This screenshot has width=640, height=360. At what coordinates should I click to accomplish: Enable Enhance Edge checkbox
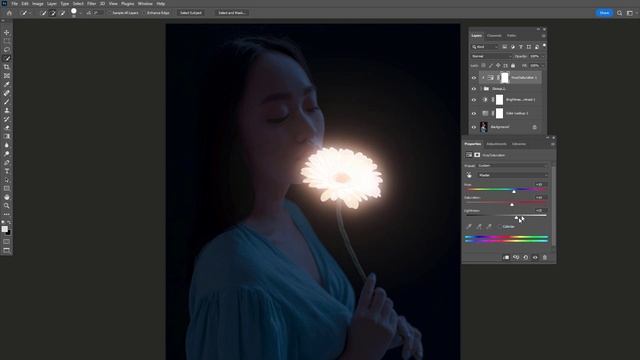click(x=144, y=13)
